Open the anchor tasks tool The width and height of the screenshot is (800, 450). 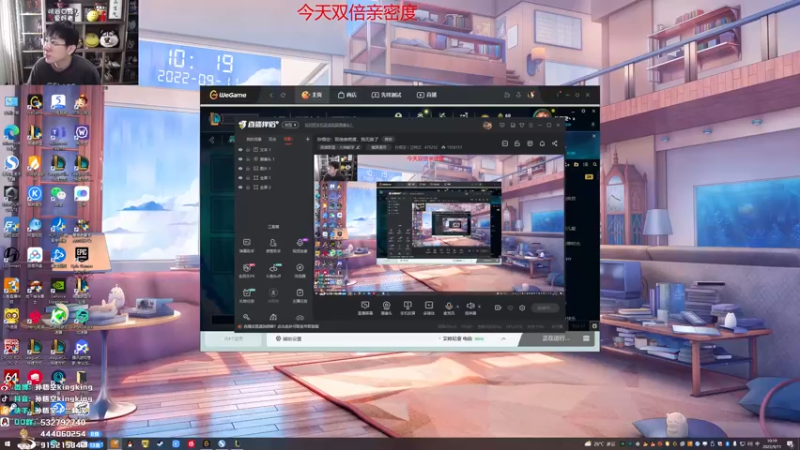(299, 295)
